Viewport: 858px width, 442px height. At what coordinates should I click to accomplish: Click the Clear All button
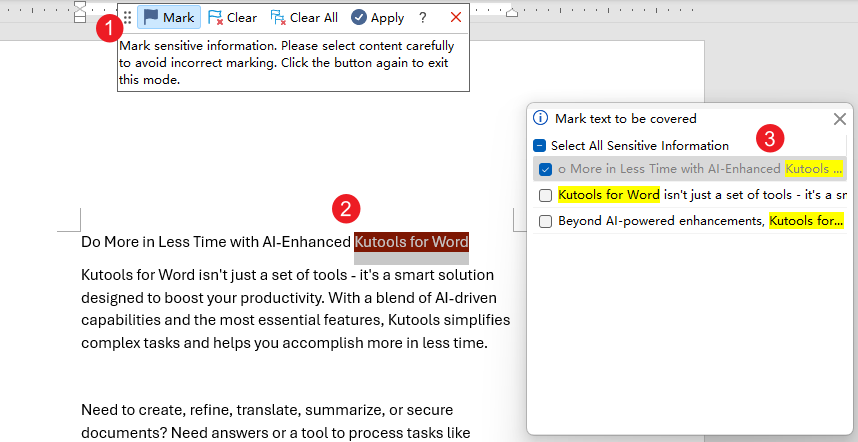(304, 18)
